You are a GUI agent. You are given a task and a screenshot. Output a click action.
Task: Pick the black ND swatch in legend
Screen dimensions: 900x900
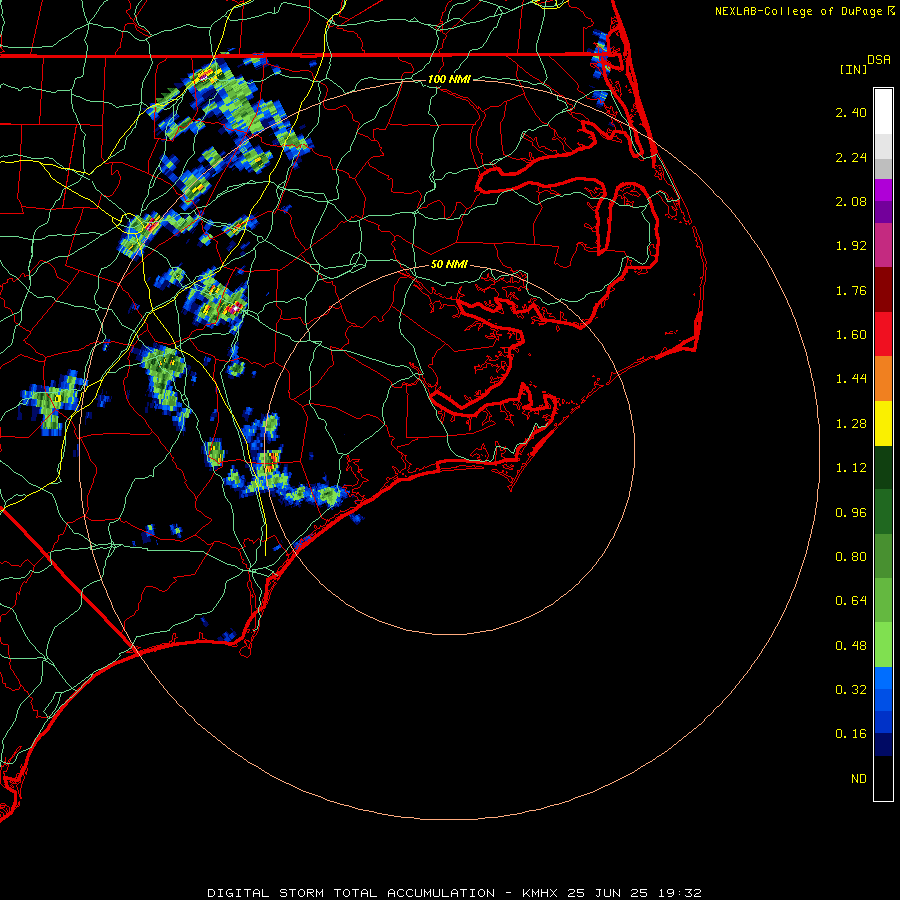point(883,778)
